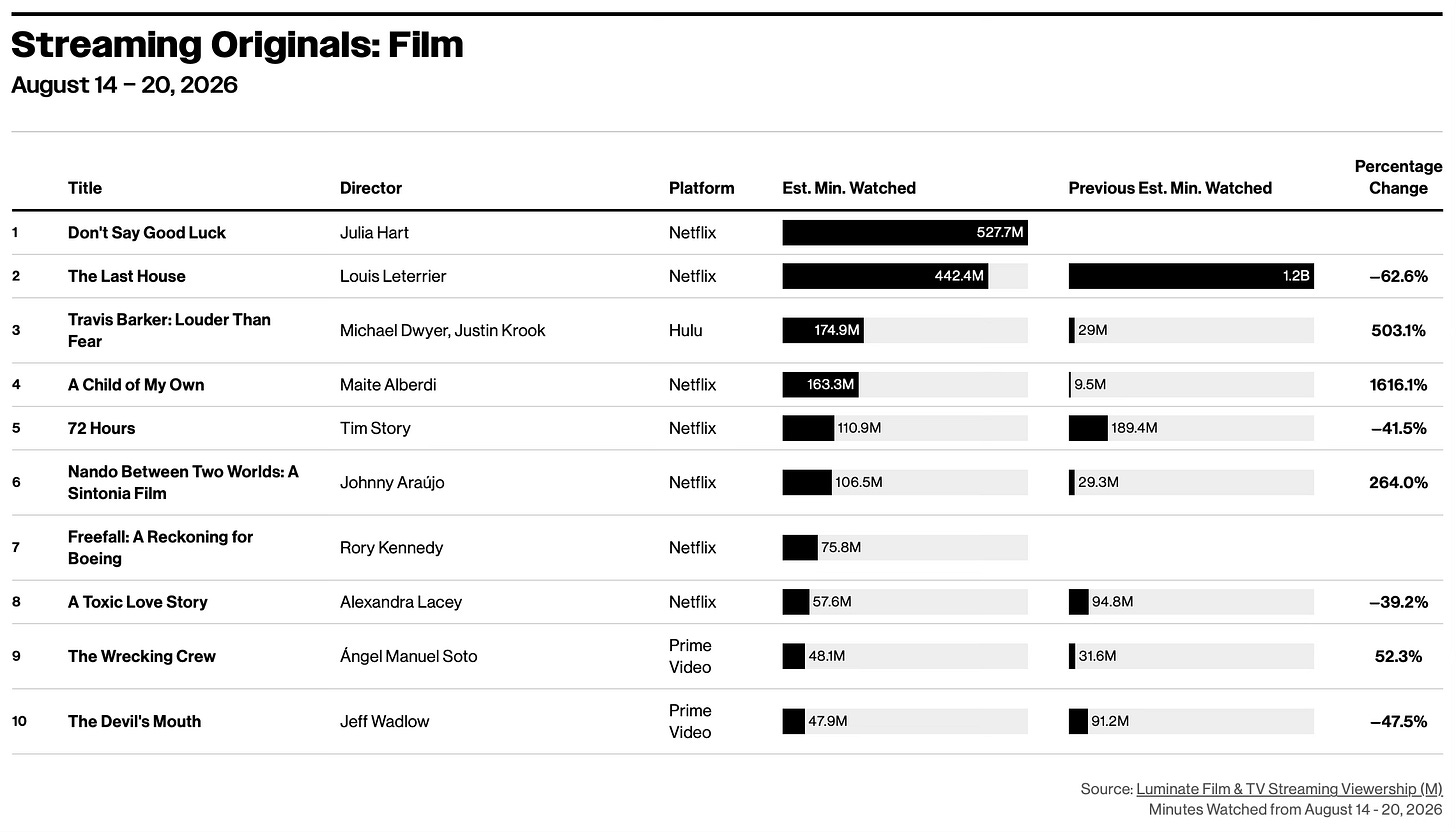Click the Platform column header

tap(702, 188)
